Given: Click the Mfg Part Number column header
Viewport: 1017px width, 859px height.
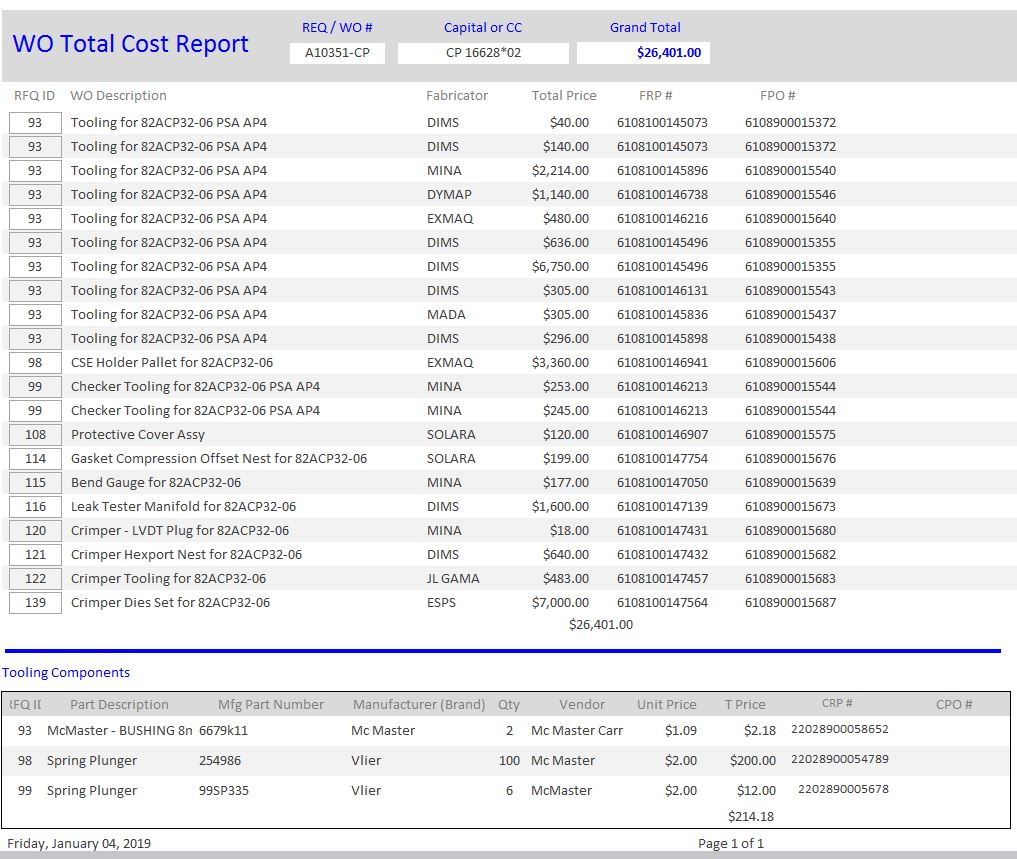Looking at the screenshot, I should point(270,705).
